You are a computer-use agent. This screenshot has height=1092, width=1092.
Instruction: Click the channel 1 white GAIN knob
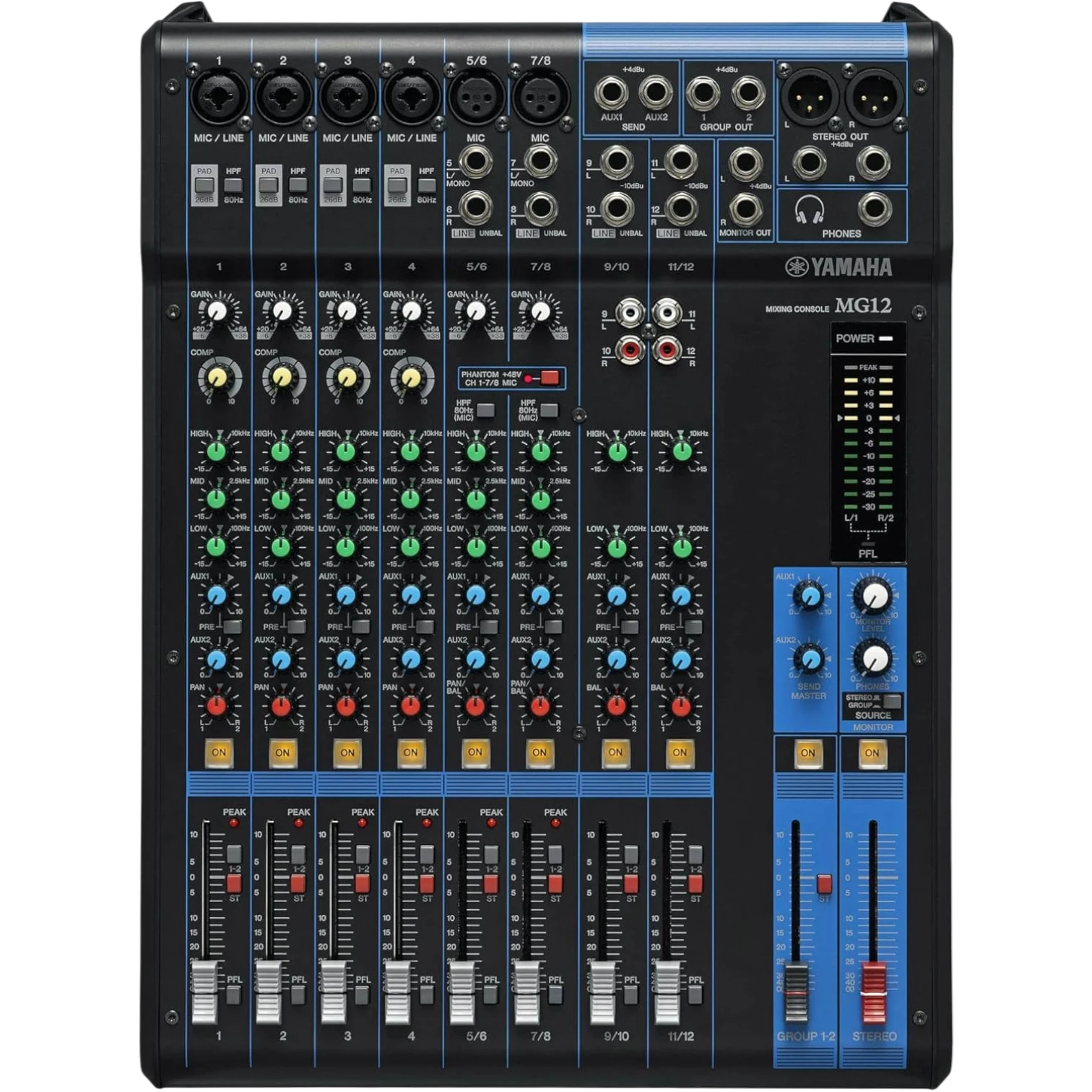pos(217,311)
